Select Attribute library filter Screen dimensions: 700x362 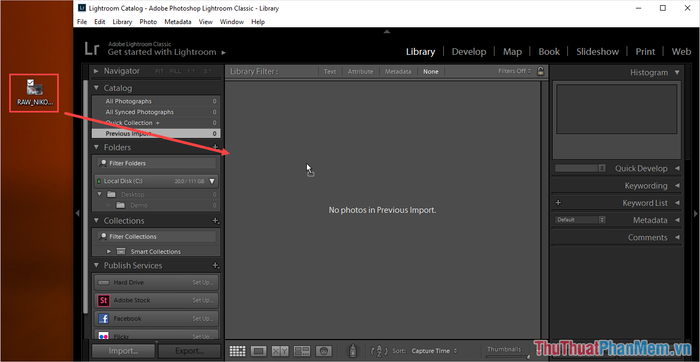point(360,71)
